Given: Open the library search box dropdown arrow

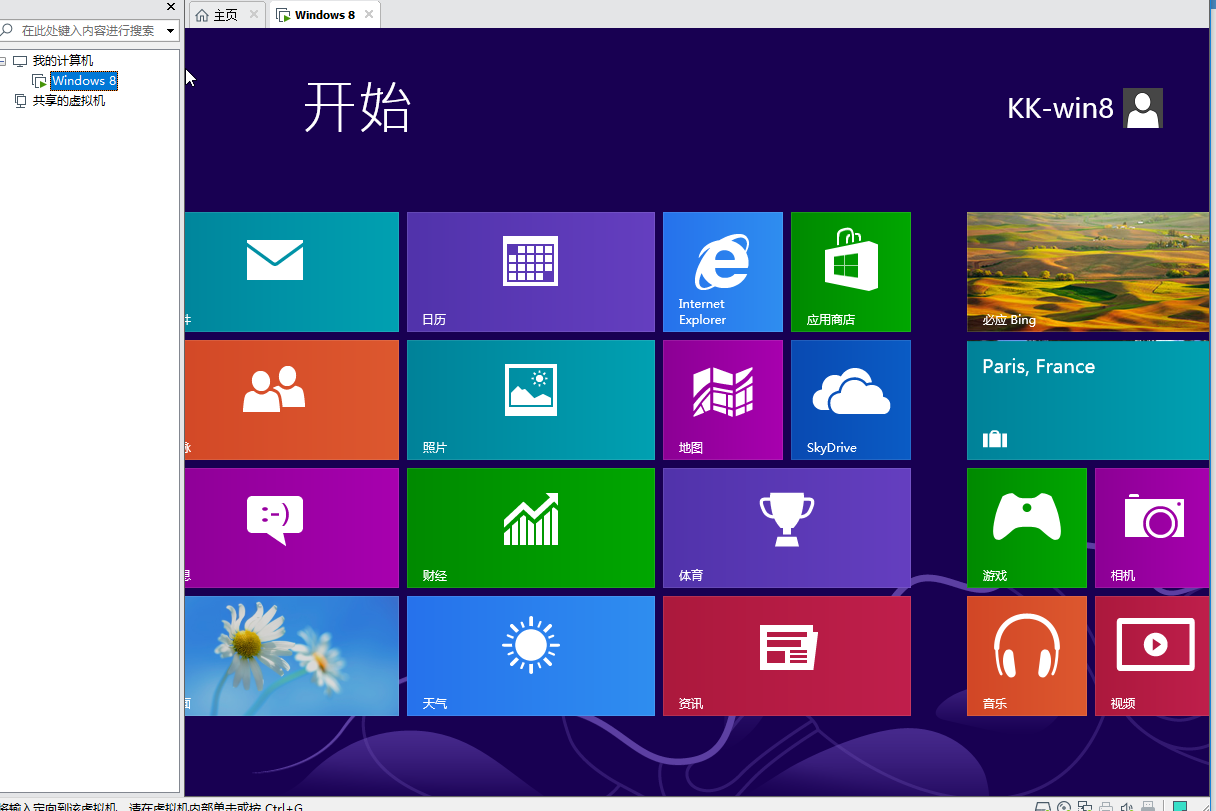Looking at the screenshot, I should click(x=170, y=31).
